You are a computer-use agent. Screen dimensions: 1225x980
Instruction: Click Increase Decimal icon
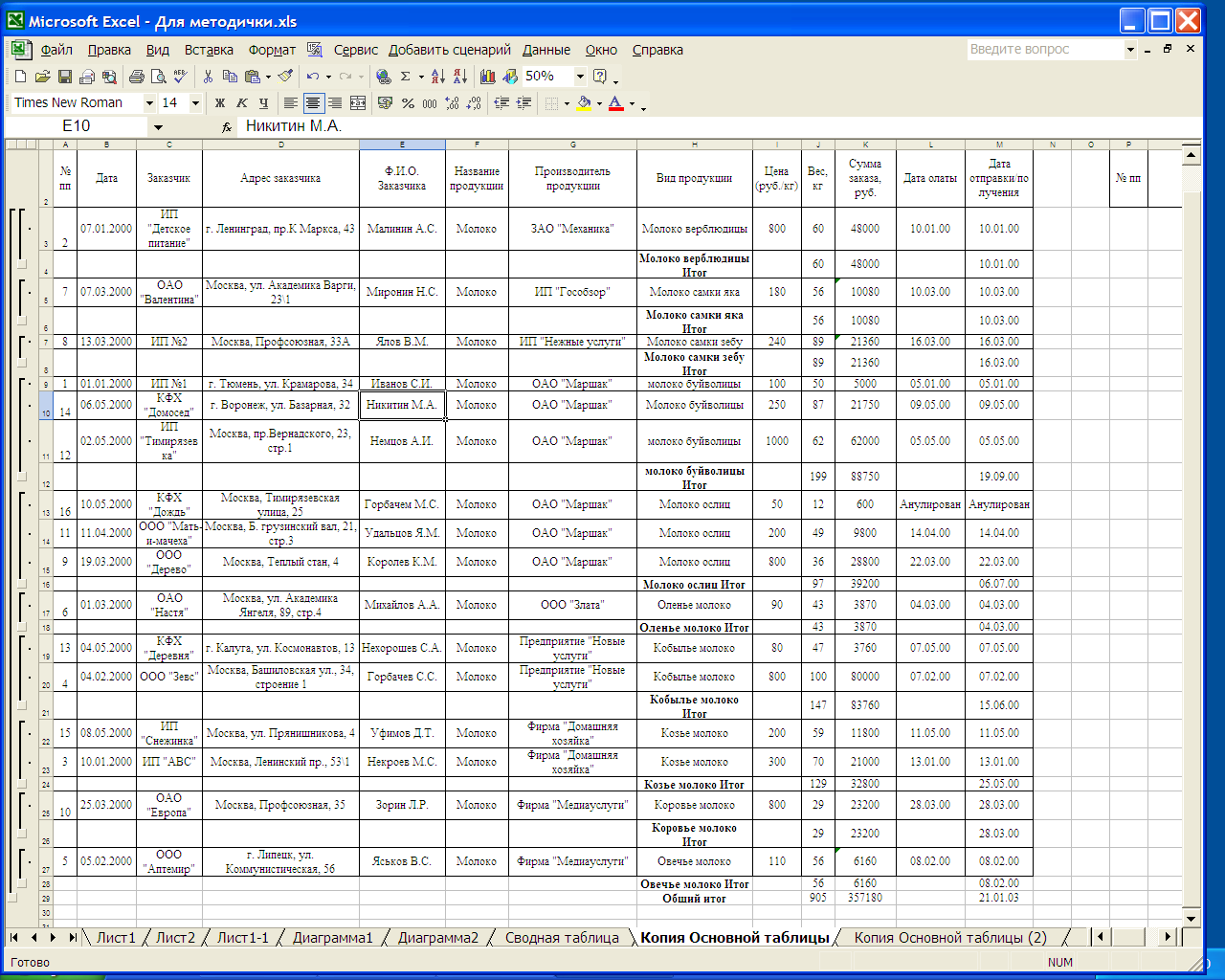click(x=452, y=102)
